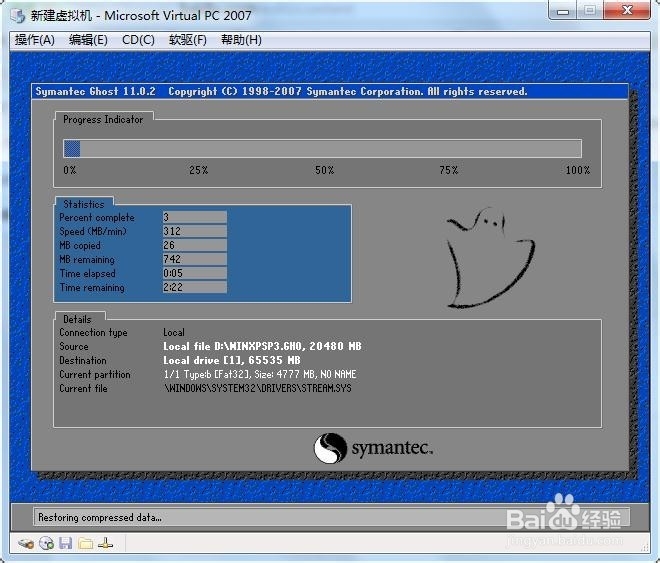Click the Restoring compressed data status
The image size is (660, 563).
point(100,517)
